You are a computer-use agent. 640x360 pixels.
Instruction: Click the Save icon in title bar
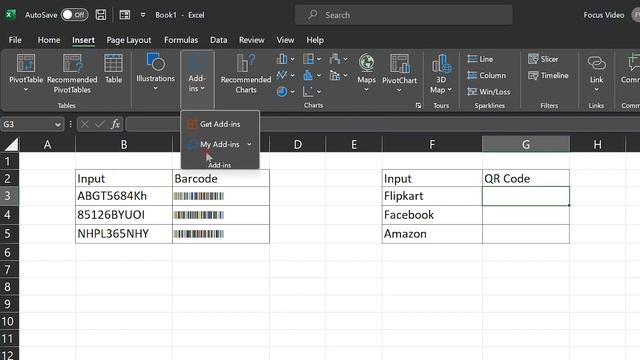click(x=100, y=15)
